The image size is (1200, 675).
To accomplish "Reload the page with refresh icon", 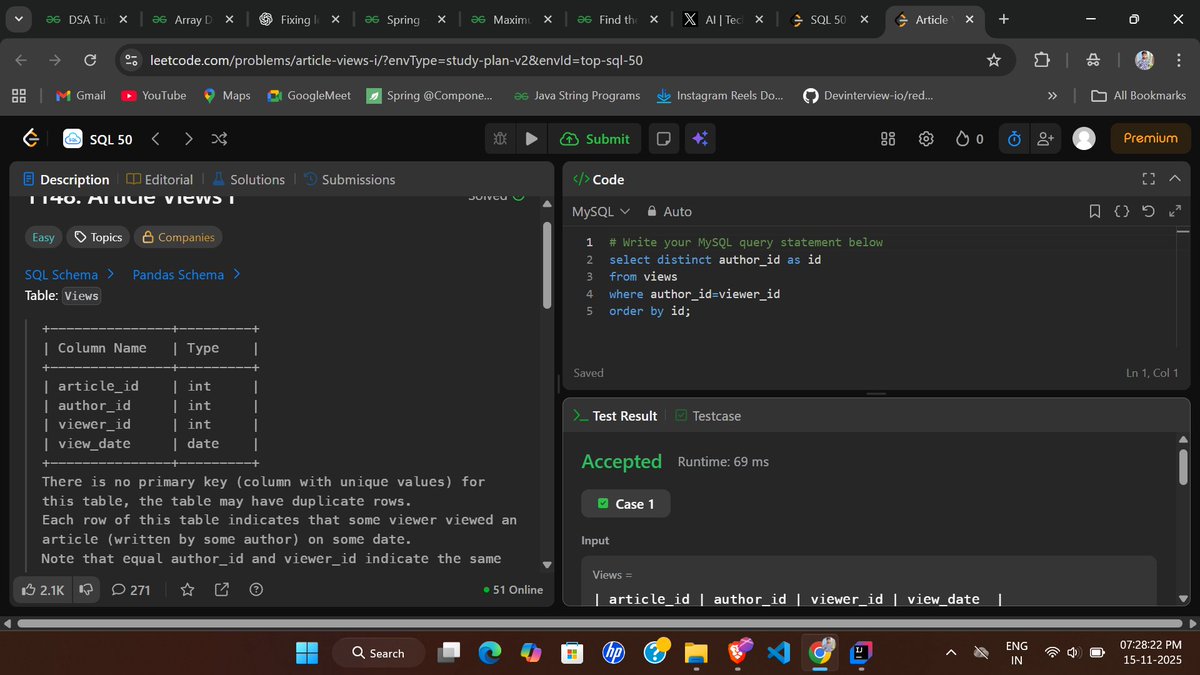I will pos(90,60).
